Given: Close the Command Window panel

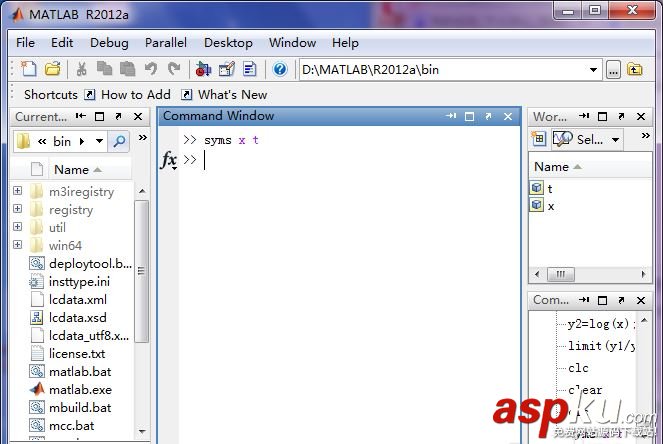Looking at the screenshot, I should click(508, 116).
